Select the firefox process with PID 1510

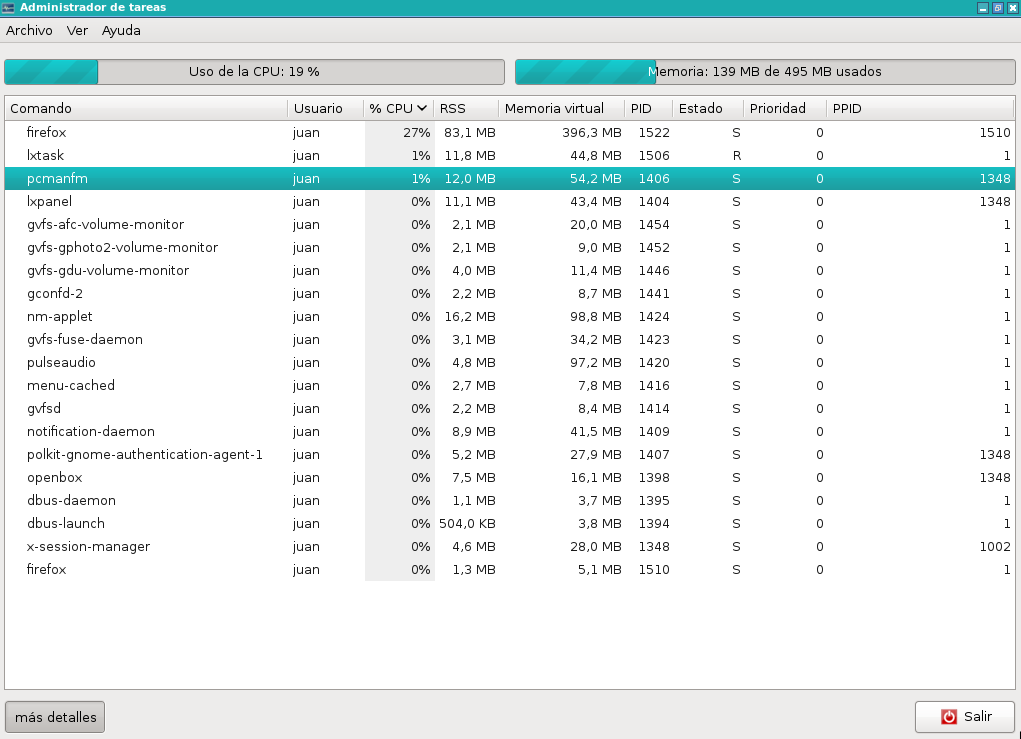click(509, 570)
